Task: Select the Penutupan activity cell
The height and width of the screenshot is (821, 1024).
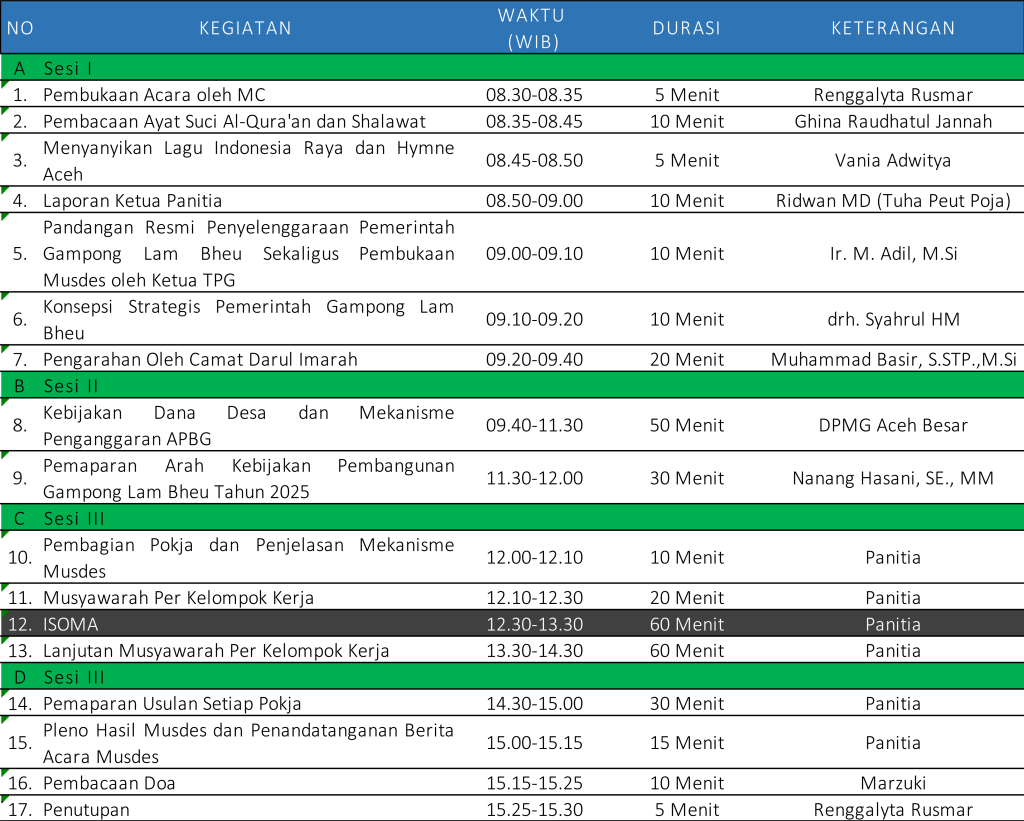Action: click(x=86, y=809)
